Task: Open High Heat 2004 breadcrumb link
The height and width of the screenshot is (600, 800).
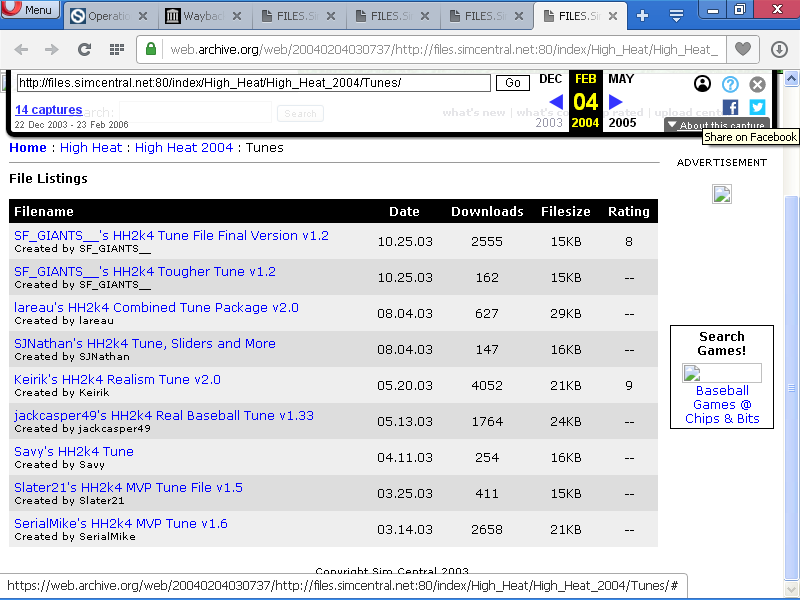Action: (184, 148)
